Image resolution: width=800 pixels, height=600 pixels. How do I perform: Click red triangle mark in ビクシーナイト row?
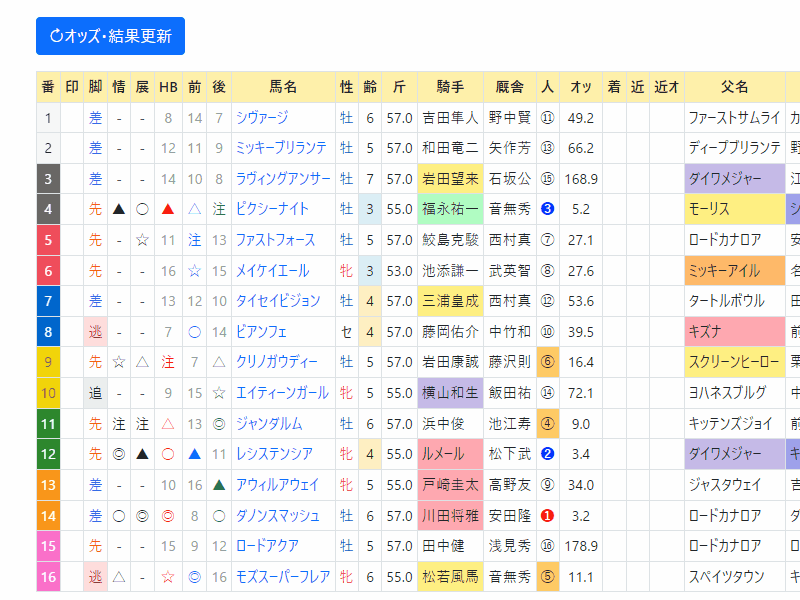click(168, 209)
